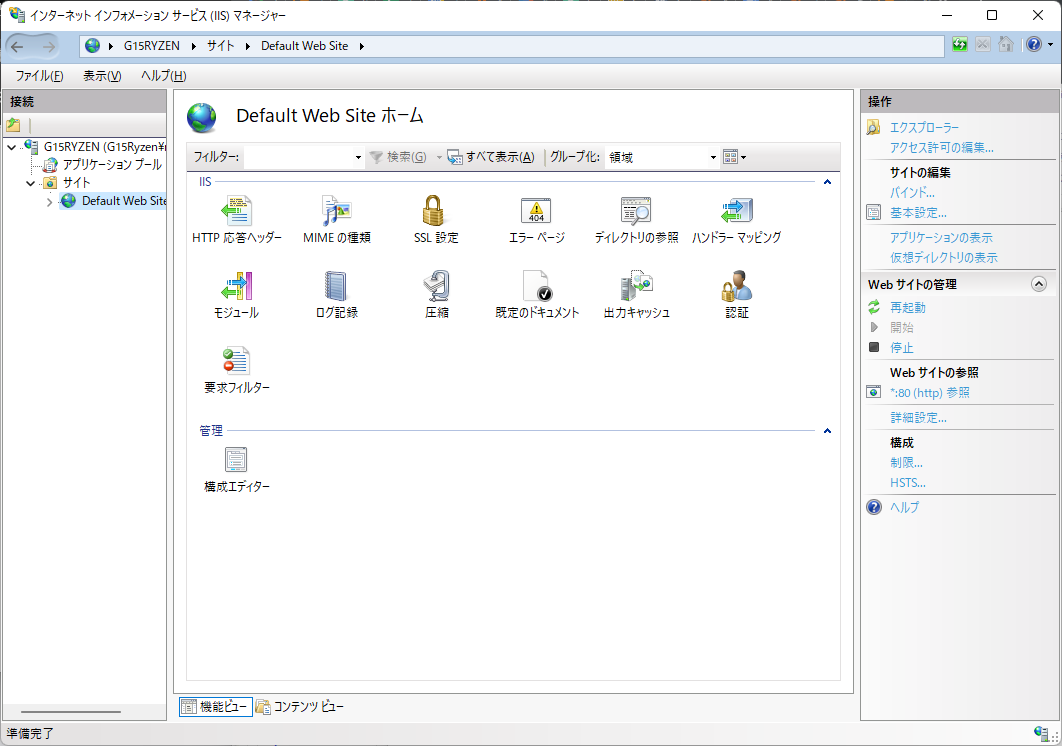The image size is (1062, 746).
Task: Click the back navigation arrow
Action: point(17,46)
